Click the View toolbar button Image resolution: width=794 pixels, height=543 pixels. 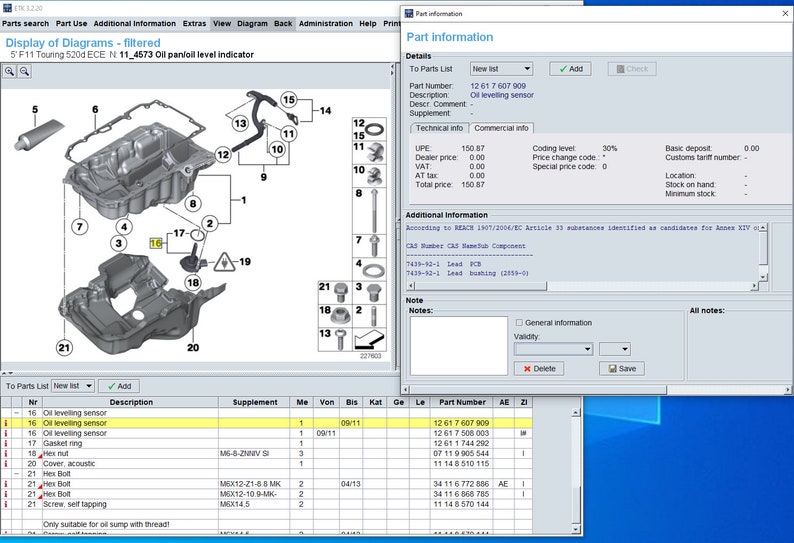click(222, 23)
